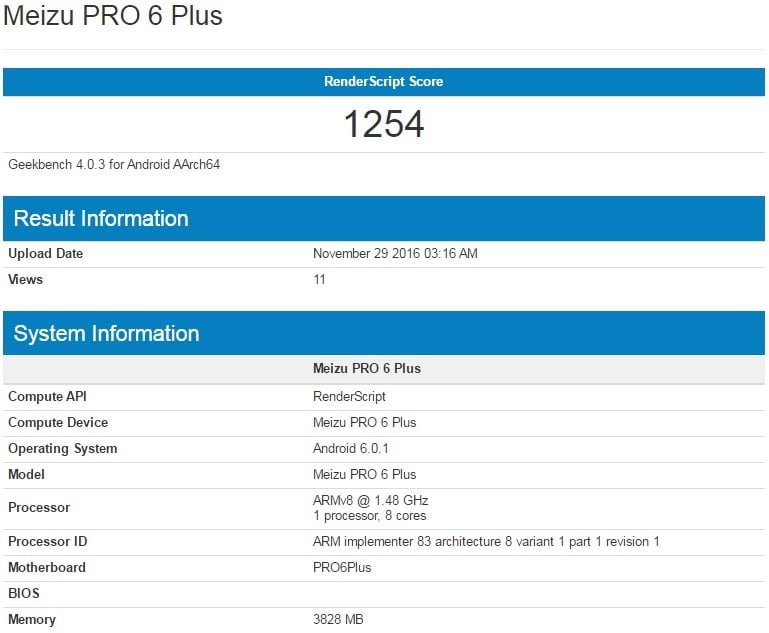The width and height of the screenshot is (769, 633).
Task: Select the ARMv8 @ 1.48 GHz text
Action: 370,500
